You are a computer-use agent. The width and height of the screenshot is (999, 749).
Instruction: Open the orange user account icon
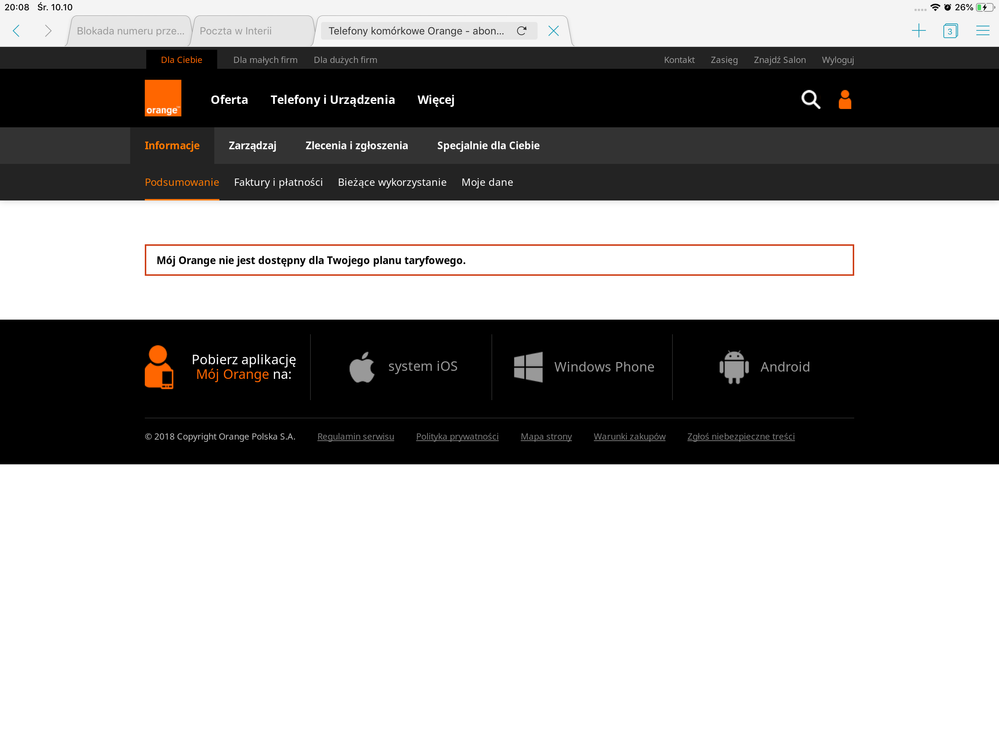click(845, 99)
